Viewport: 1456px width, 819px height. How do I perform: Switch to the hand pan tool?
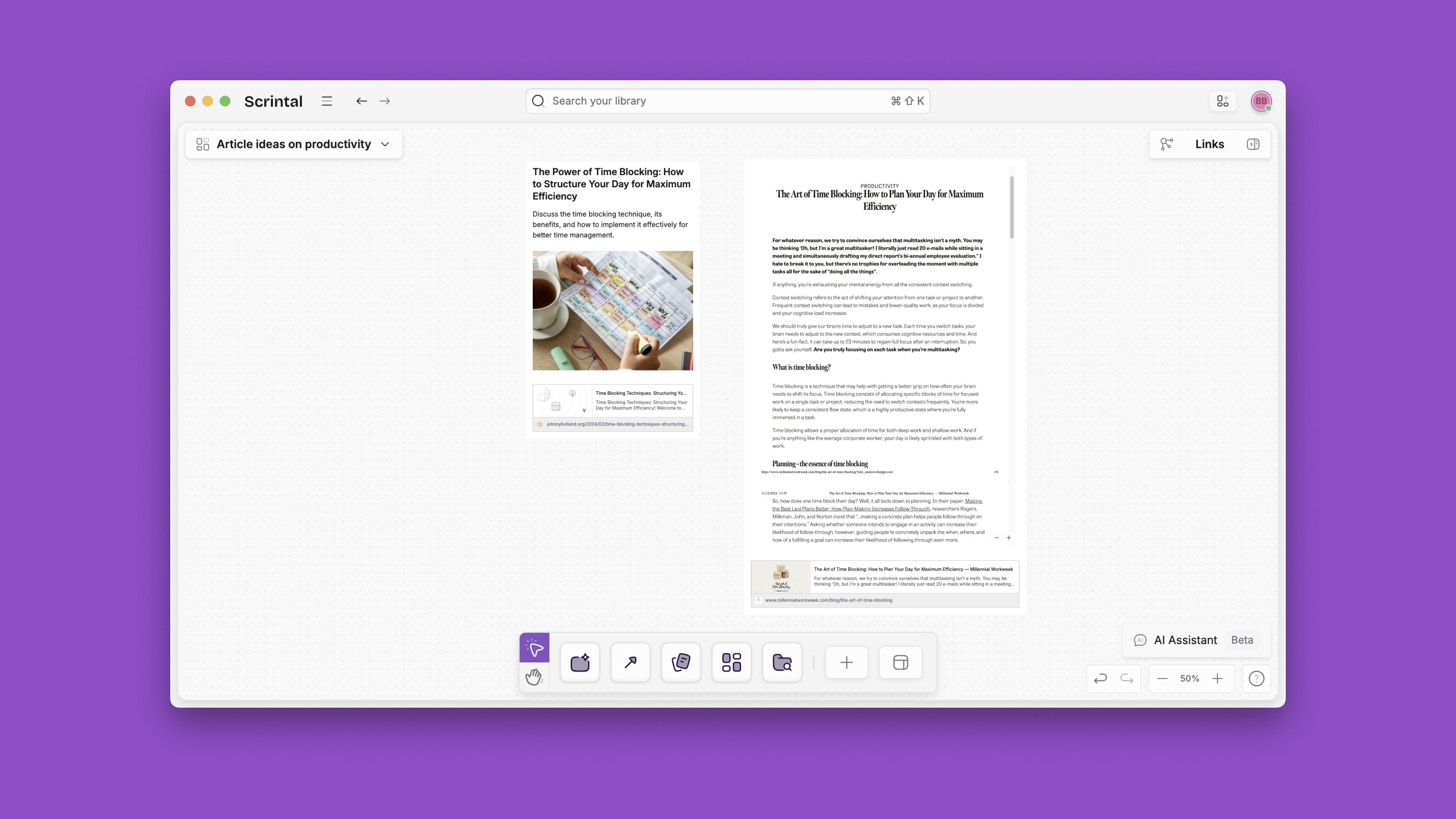[534, 676]
